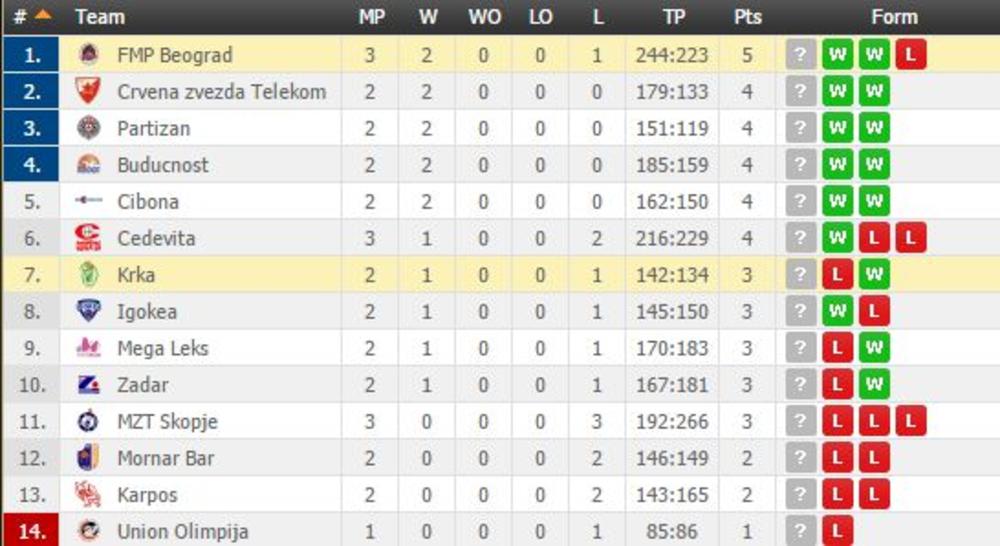
Task: Click FMP Beograd's red L form badge
Action: coord(910,55)
